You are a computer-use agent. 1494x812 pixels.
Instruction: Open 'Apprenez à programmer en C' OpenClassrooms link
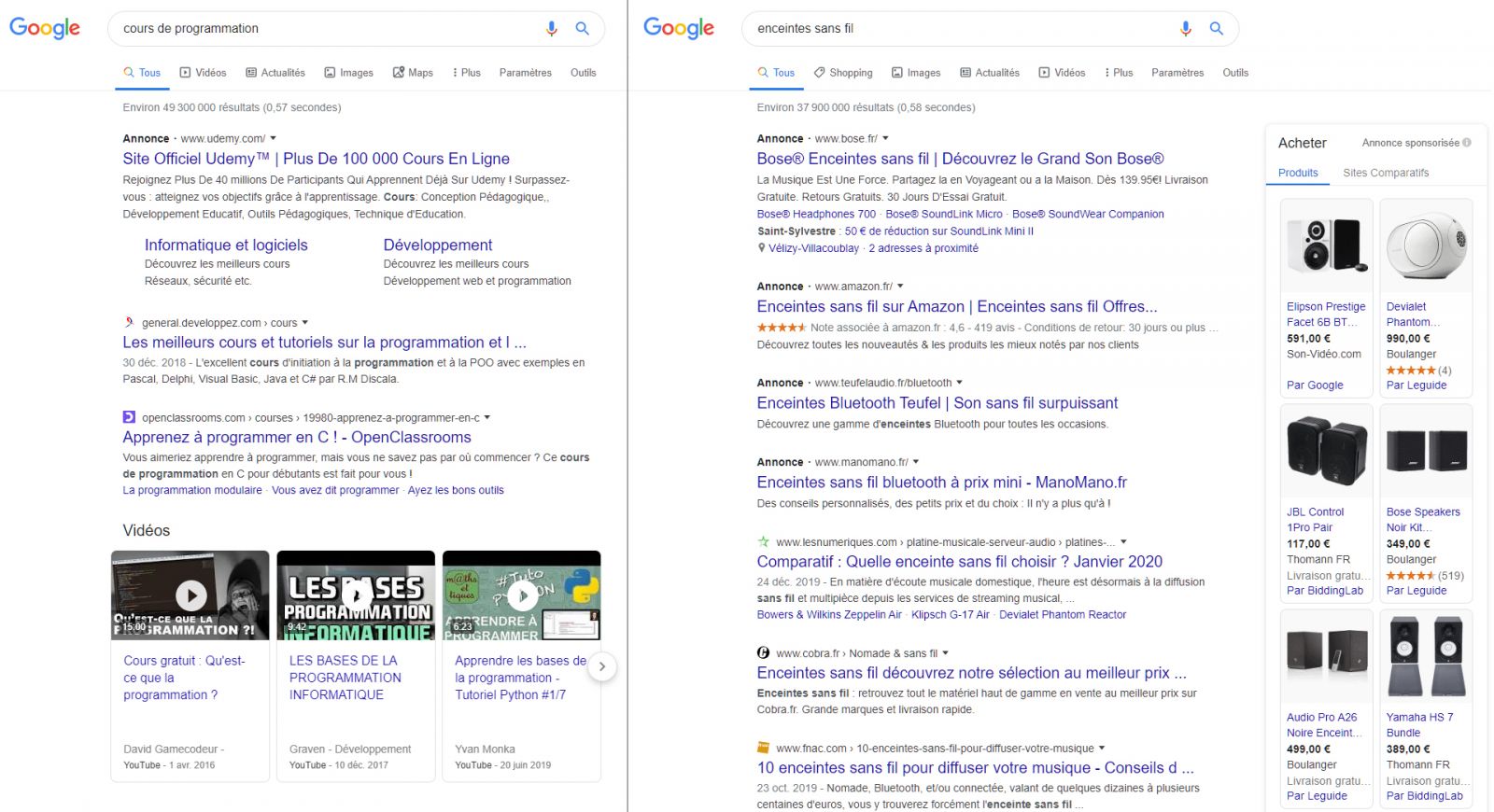[x=297, y=437]
